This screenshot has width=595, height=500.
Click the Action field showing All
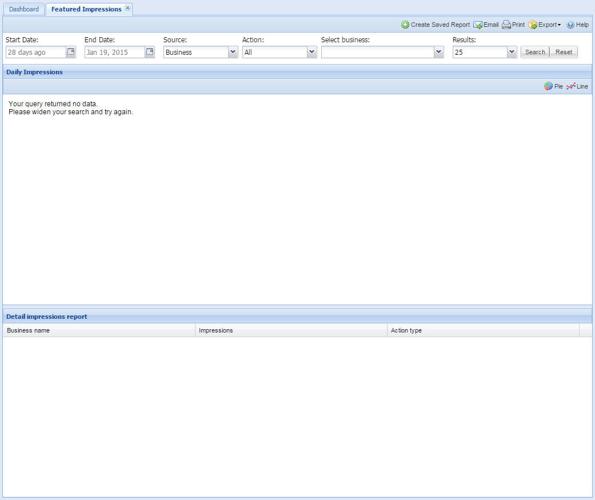275,52
